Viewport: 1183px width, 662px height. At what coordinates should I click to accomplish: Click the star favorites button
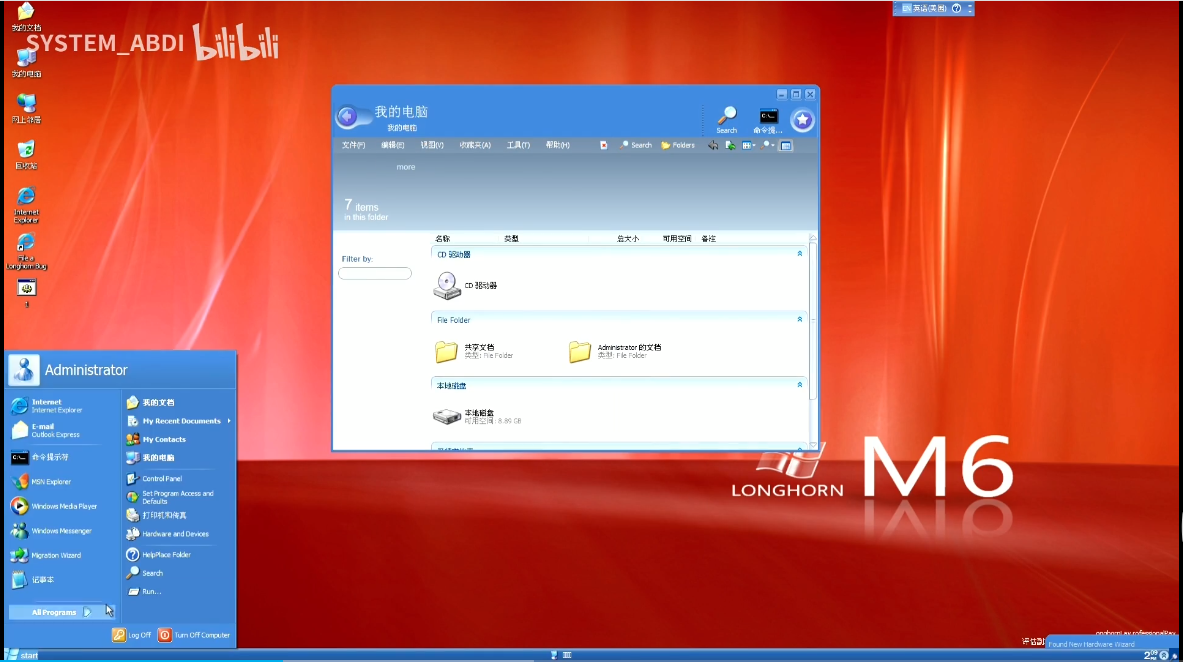tap(802, 120)
